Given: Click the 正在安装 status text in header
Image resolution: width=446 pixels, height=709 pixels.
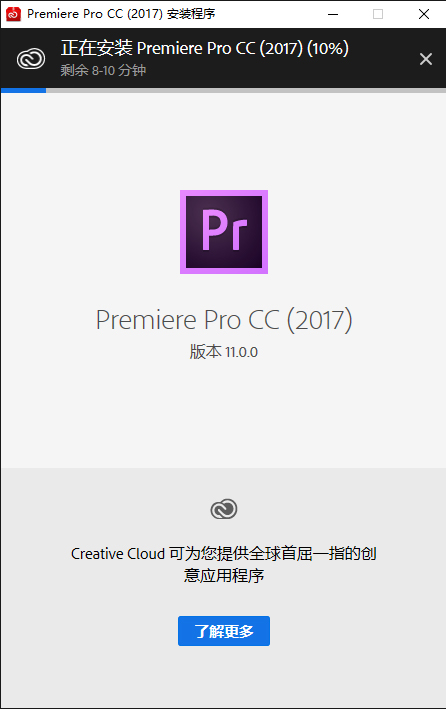Looking at the screenshot, I should [97, 48].
